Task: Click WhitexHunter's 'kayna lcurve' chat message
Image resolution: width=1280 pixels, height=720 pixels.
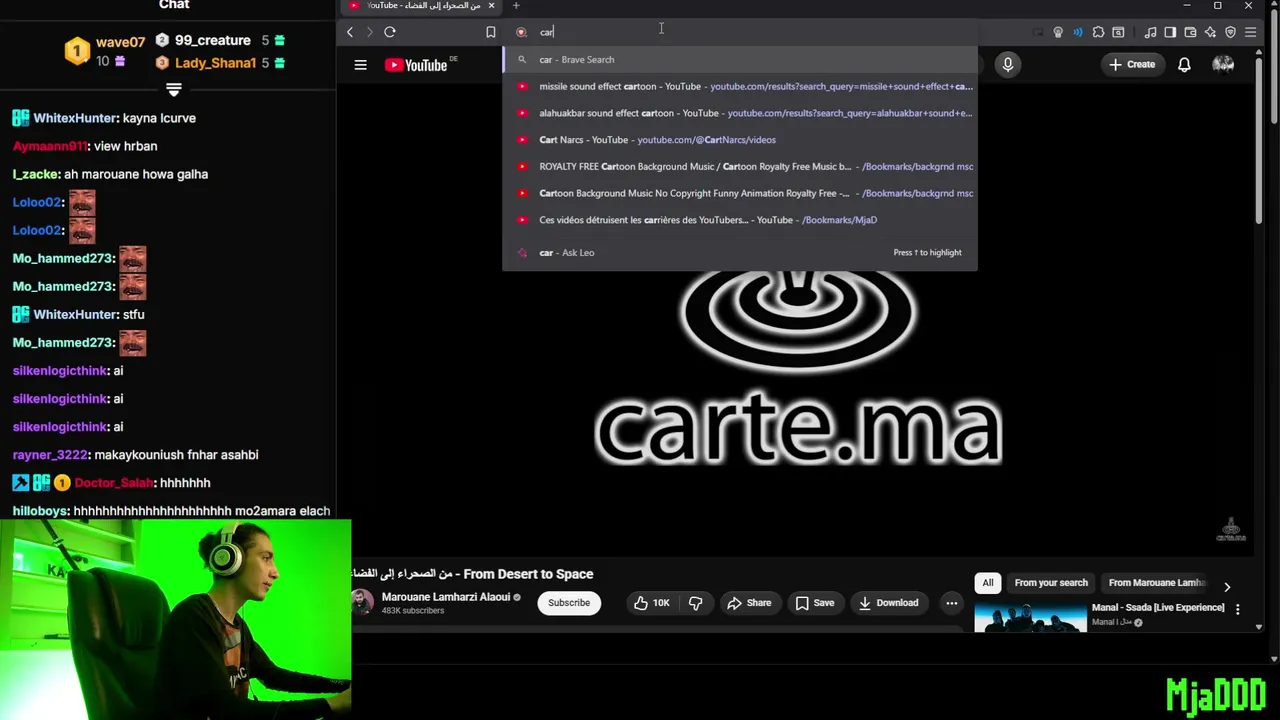Action: point(104,118)
